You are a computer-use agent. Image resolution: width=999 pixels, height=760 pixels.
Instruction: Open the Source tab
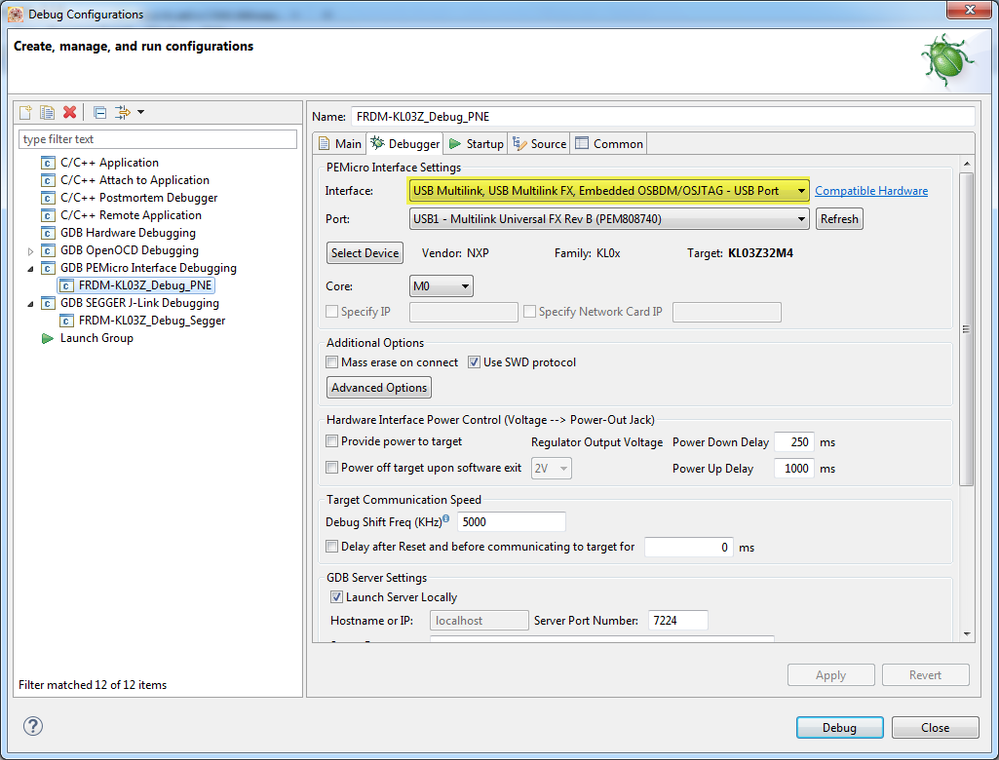(540, 144)
